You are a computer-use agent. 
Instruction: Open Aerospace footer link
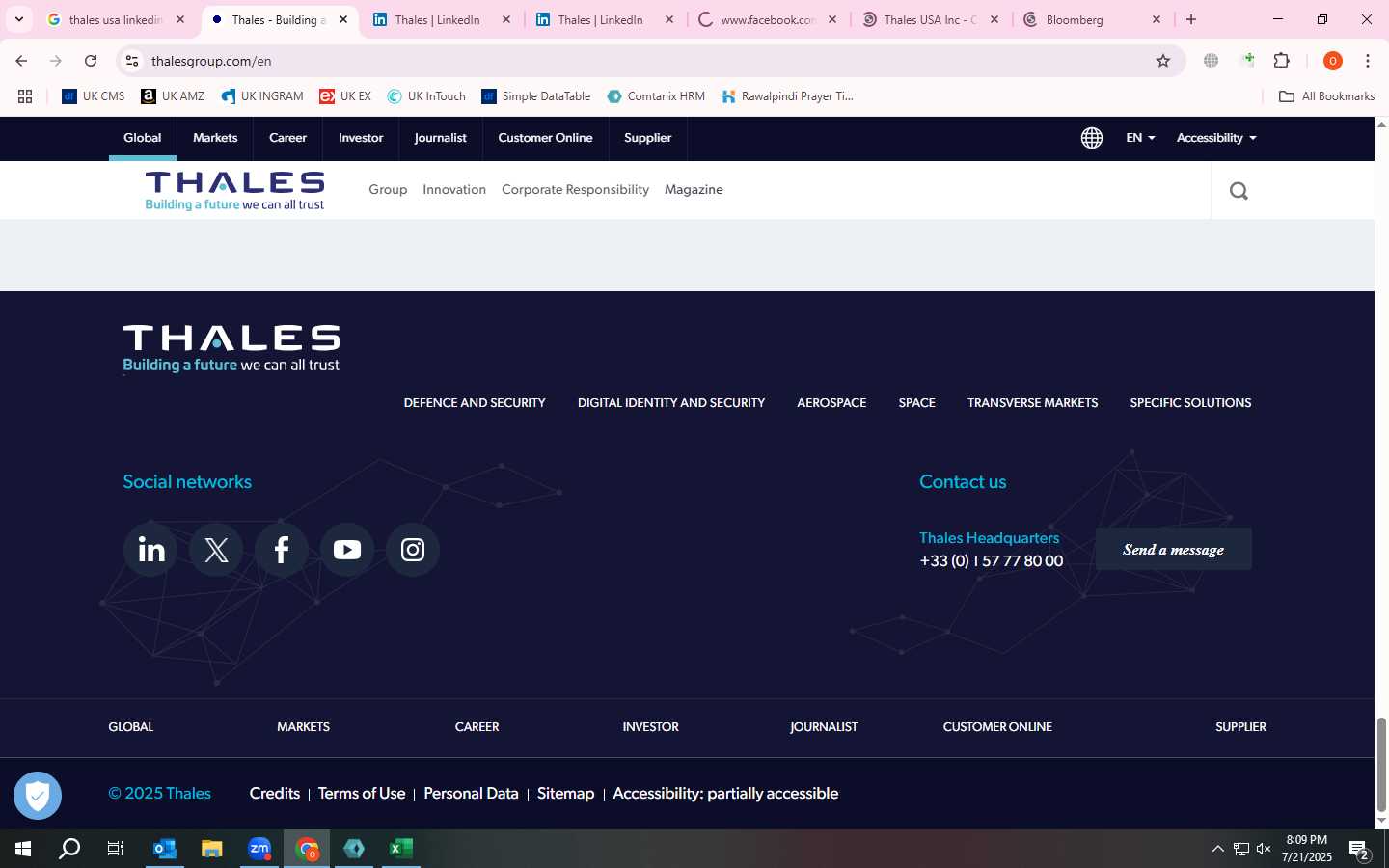tap(831, 403)
